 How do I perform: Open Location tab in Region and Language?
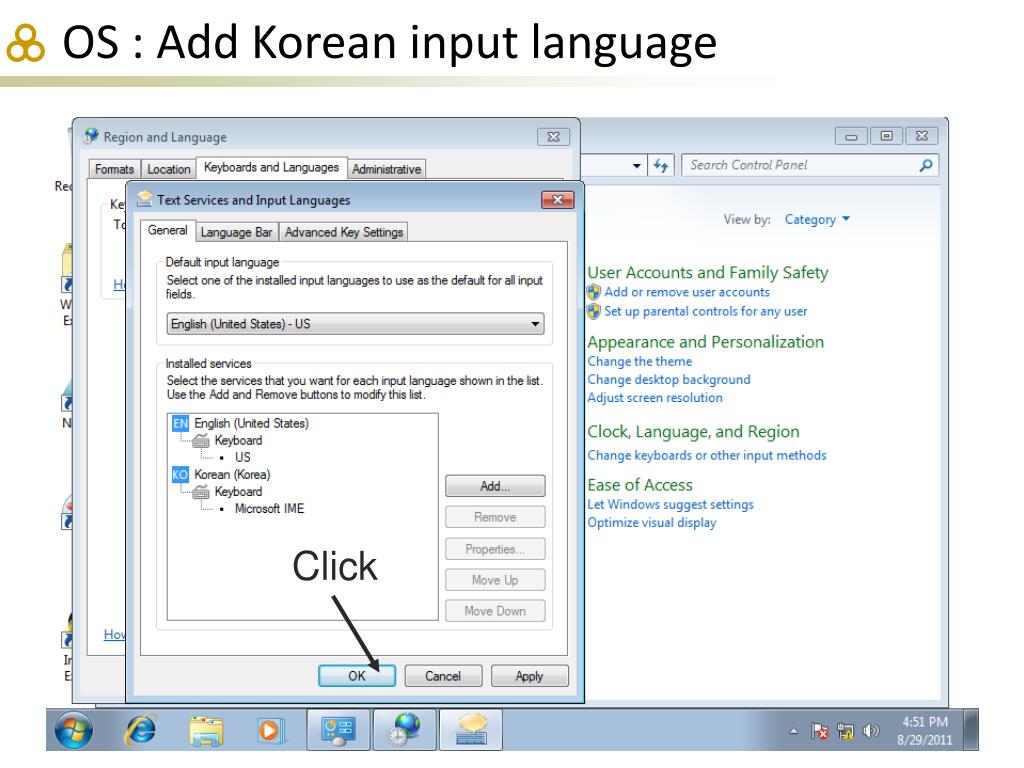[168, 169]
